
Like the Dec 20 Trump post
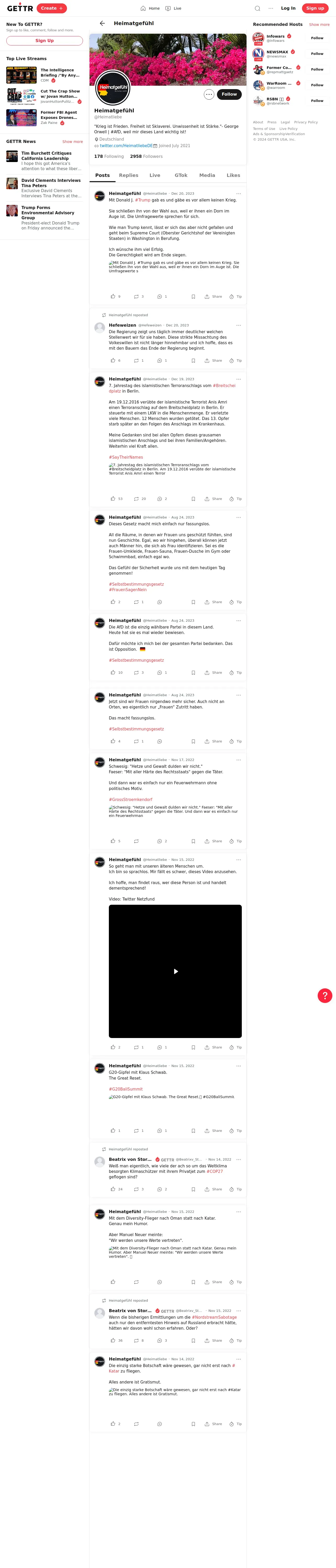click(113, 296)
